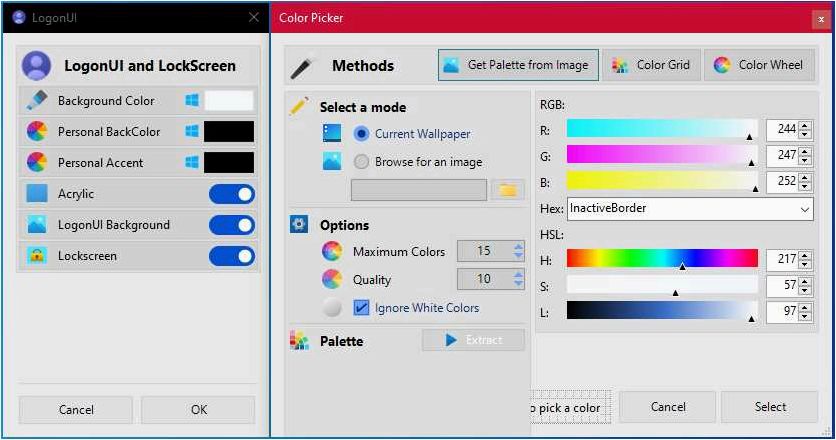The image size is (836, 440).
Task: Close the LogonUI window
Action: click(254, 18)
